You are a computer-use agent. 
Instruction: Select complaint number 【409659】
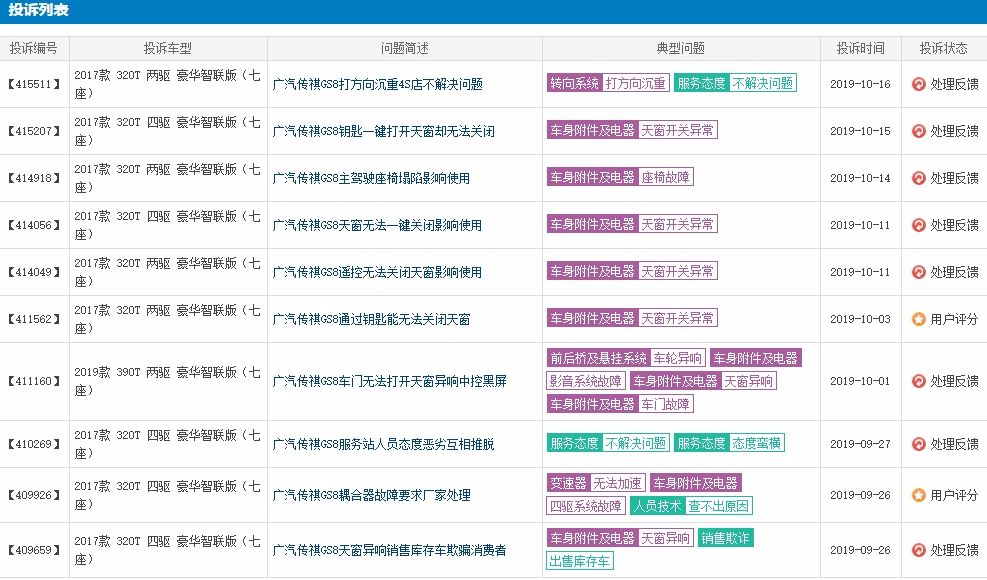click(34, 550)
